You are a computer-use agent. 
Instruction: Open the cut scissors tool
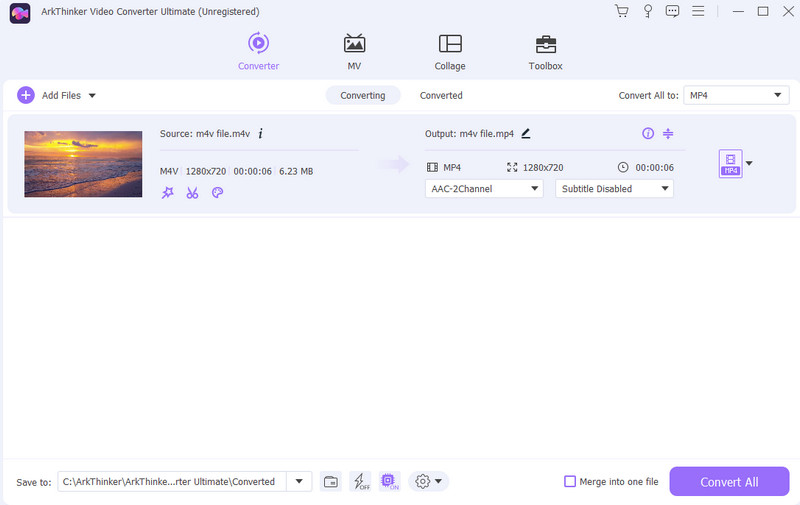192,192
